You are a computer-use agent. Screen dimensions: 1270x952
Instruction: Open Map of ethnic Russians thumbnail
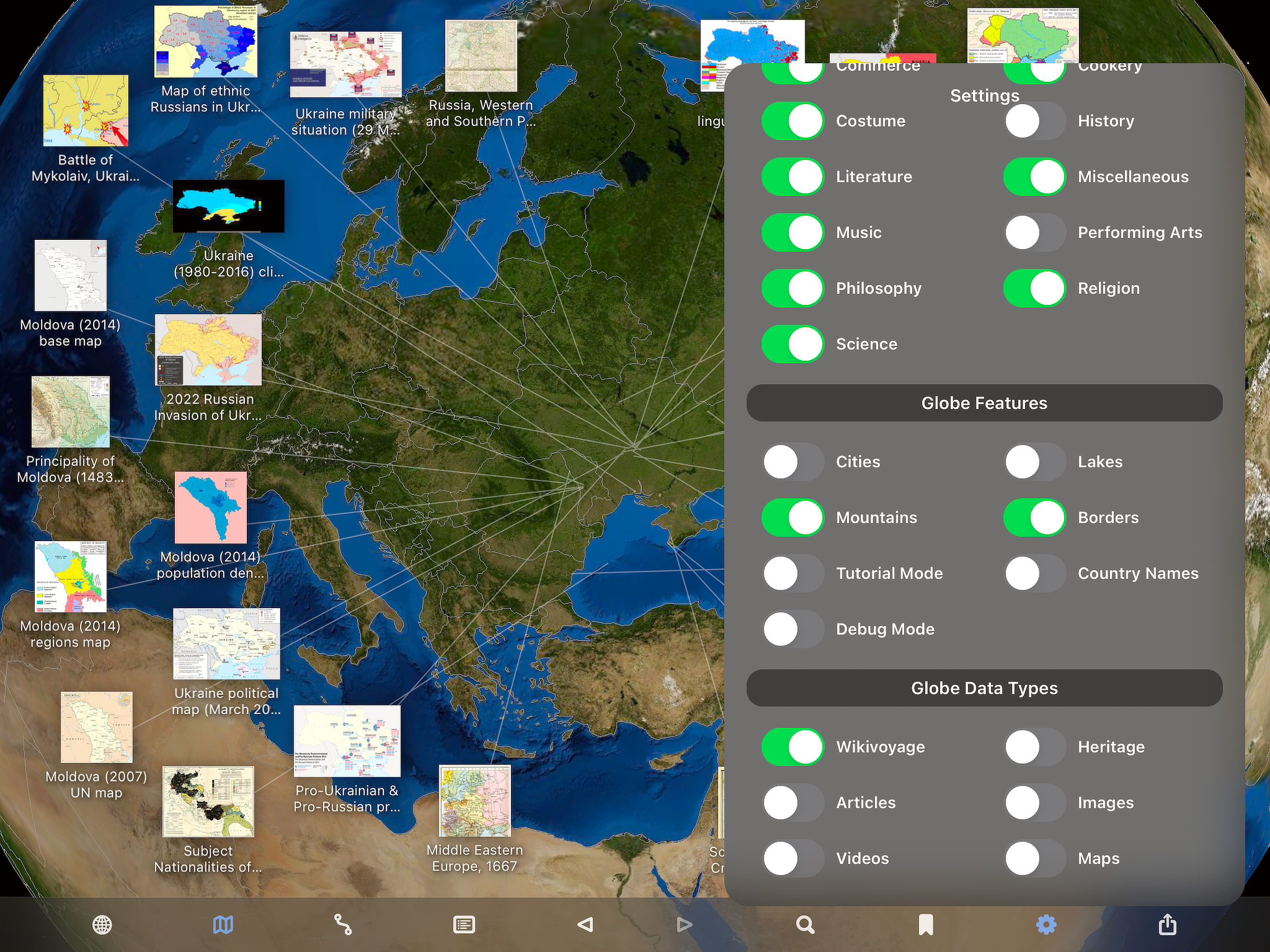point(205,41)
